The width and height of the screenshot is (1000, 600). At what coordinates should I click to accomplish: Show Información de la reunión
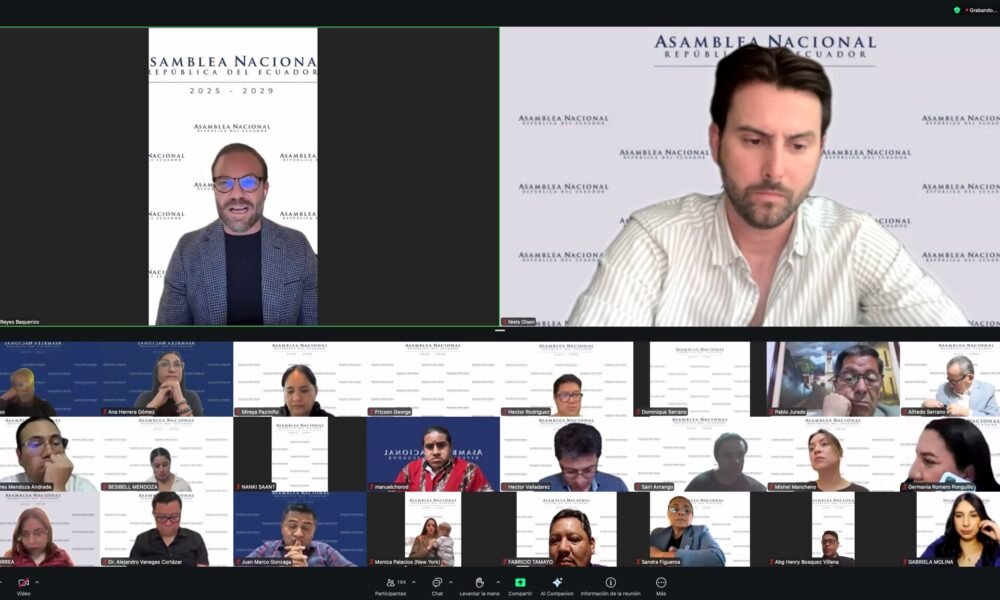tap(610, 583)
